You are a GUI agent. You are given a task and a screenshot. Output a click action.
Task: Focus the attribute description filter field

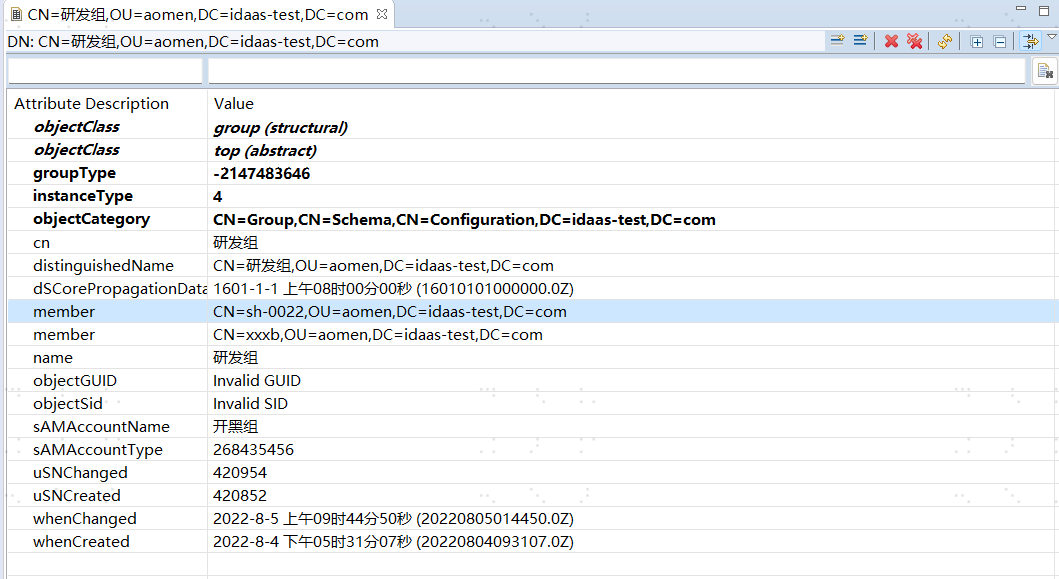tap(105, 71)
